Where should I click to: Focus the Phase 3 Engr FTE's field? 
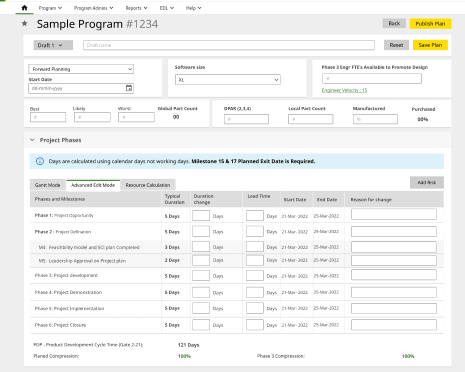pos(372,79)
